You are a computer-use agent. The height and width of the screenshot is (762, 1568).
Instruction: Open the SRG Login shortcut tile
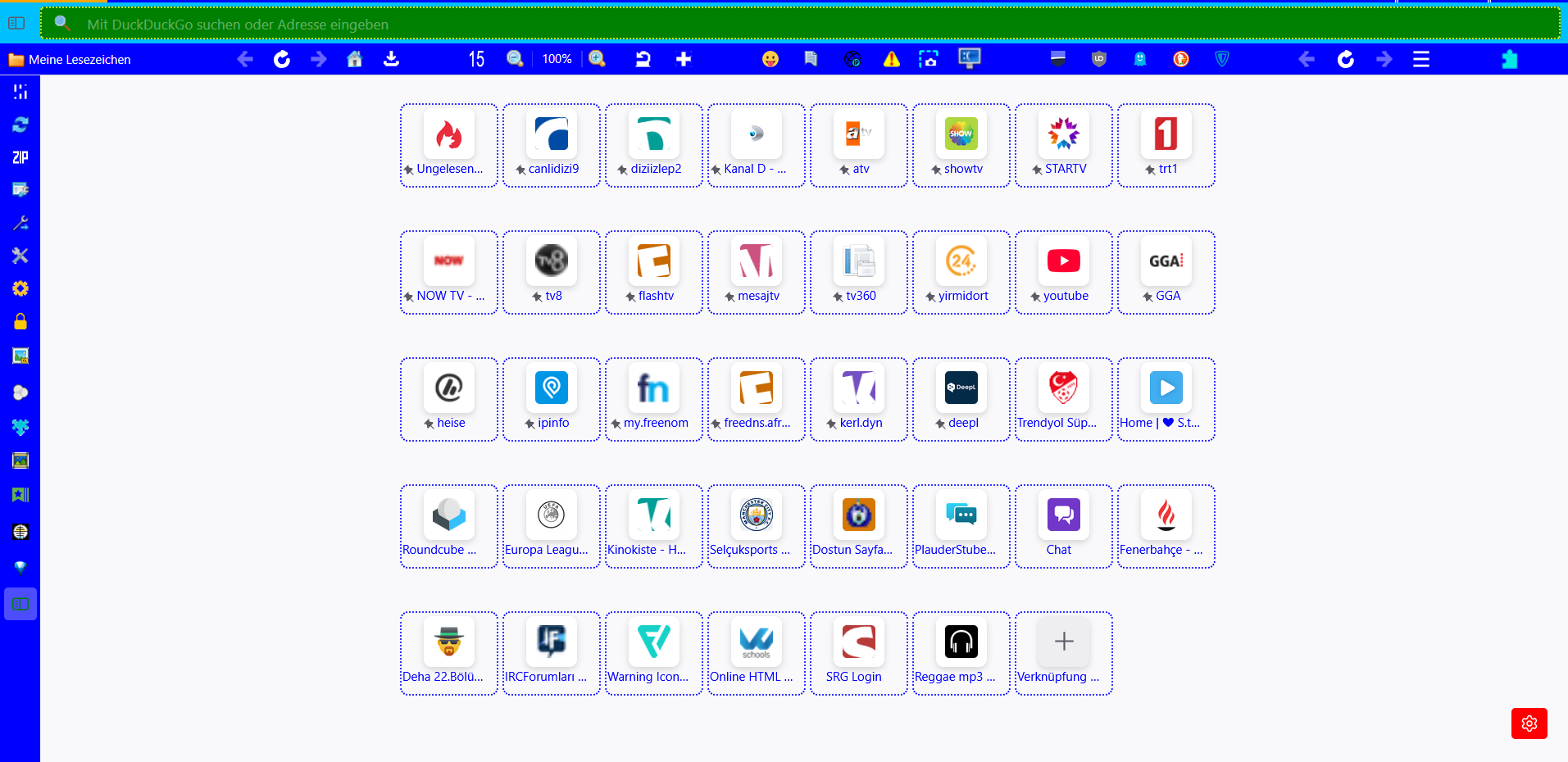click(x=859, y=653)
